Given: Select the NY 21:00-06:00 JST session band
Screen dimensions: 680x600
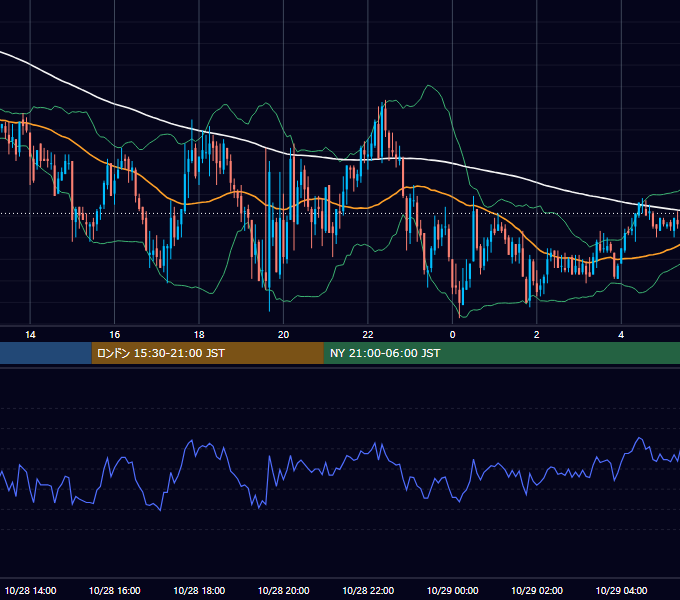Looking at the screenshot, I should click(x=502, y=353).
